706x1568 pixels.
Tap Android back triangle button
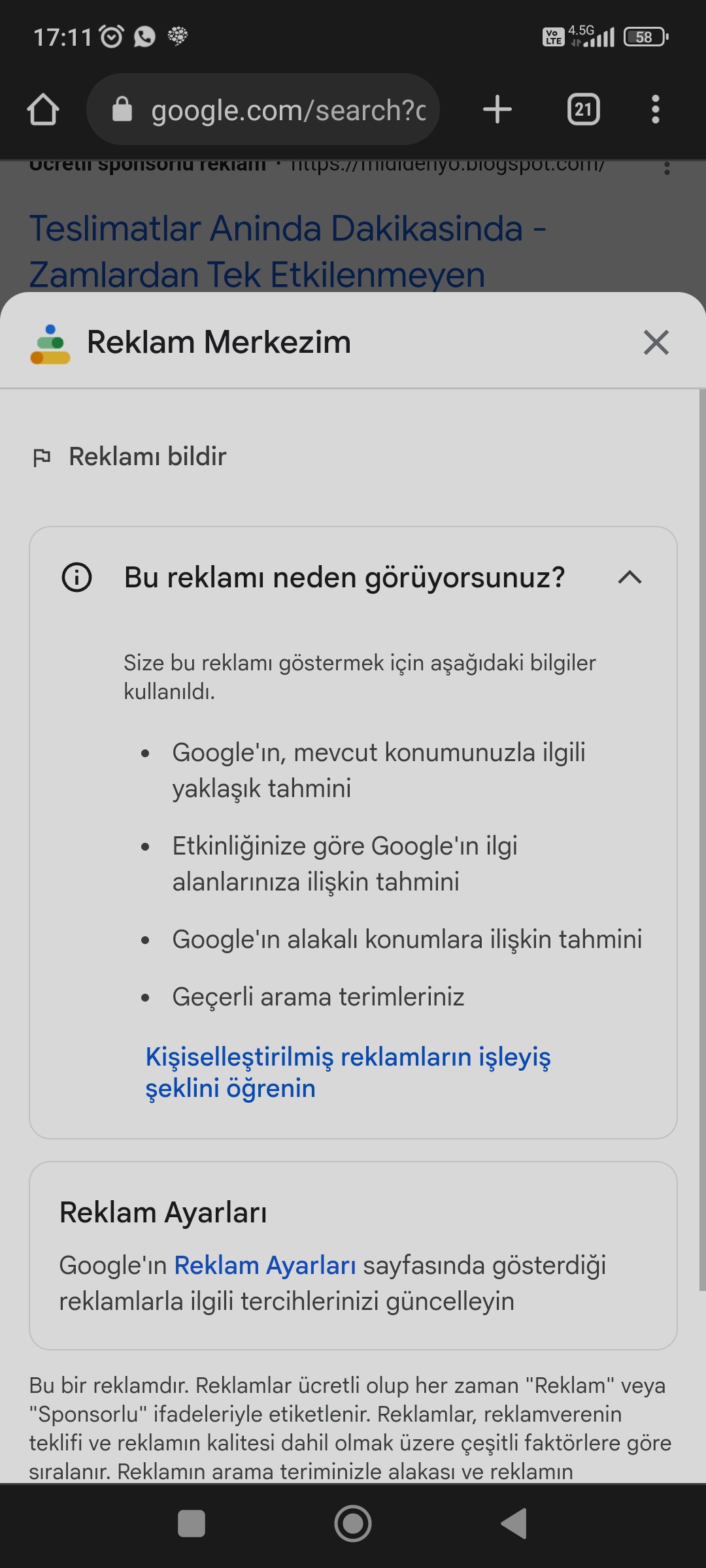point(514,1524)
